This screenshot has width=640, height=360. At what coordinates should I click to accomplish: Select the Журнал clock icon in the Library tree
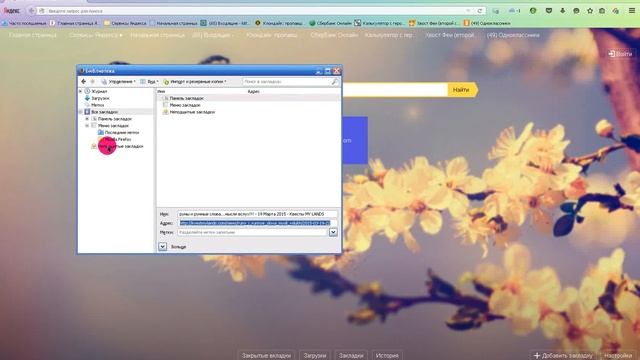coord(87,91)
